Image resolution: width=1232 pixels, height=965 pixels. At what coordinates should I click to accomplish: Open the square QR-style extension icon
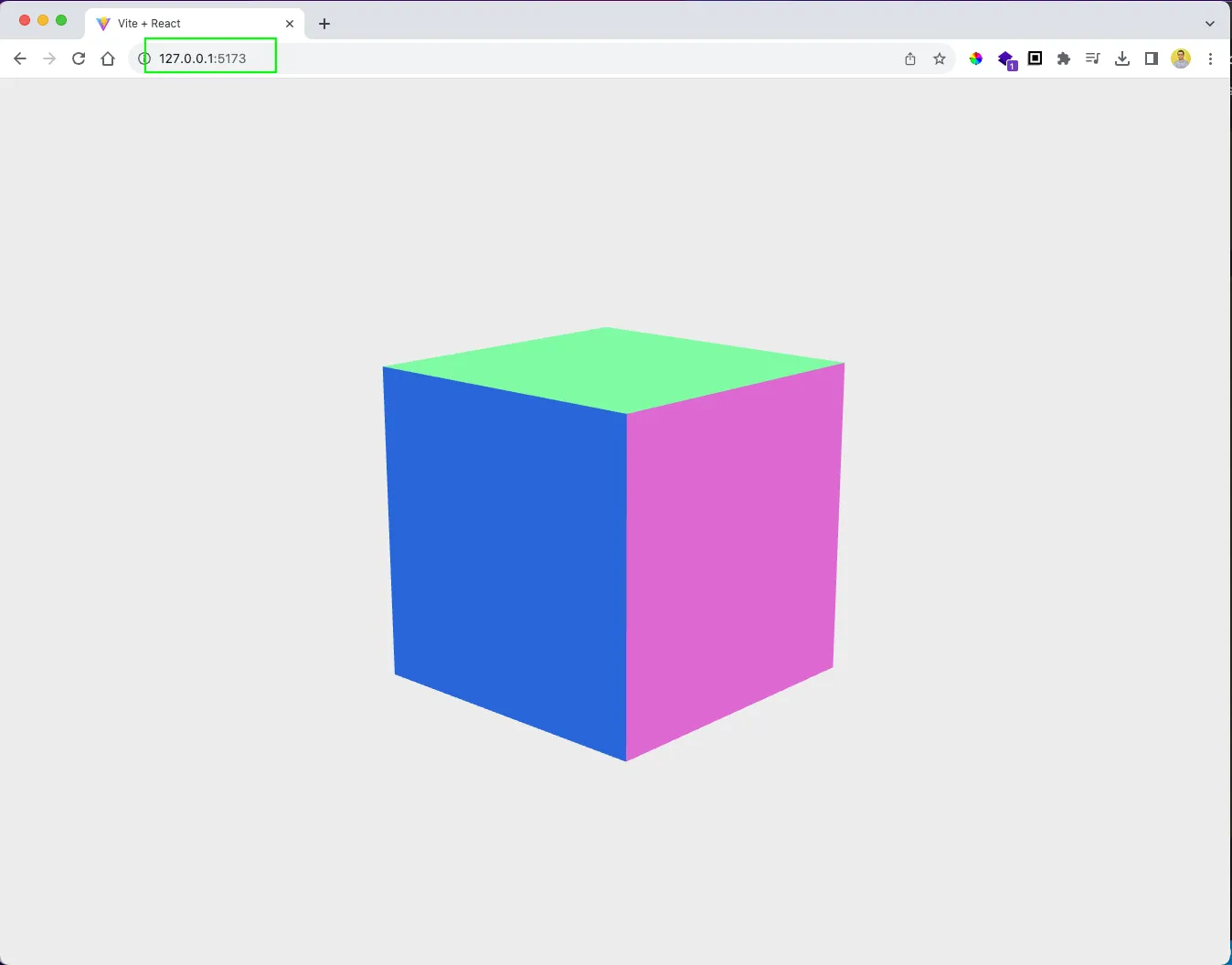1035,58
